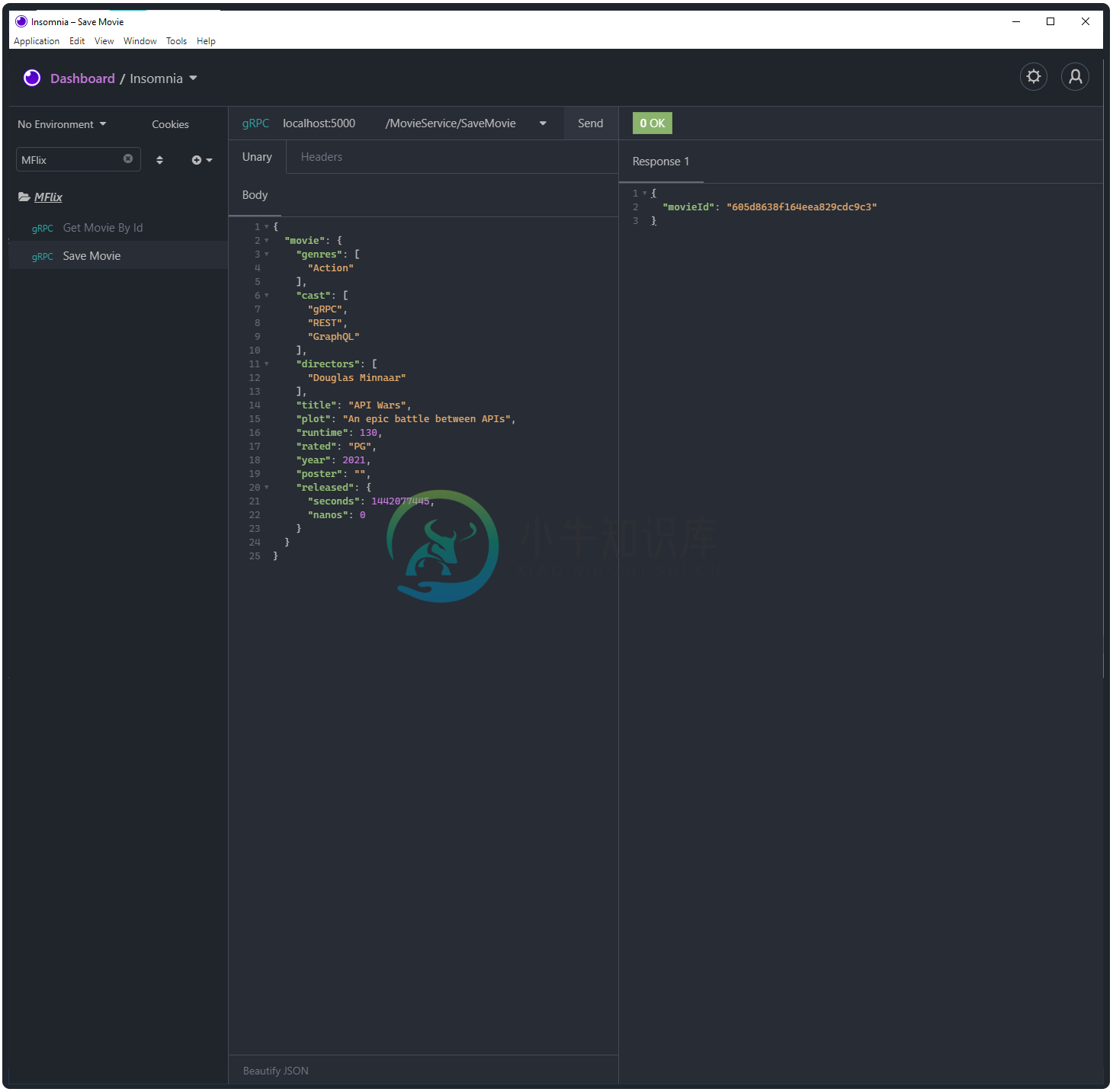Collapse the response JSON root fold arrow

click(645, 194)
